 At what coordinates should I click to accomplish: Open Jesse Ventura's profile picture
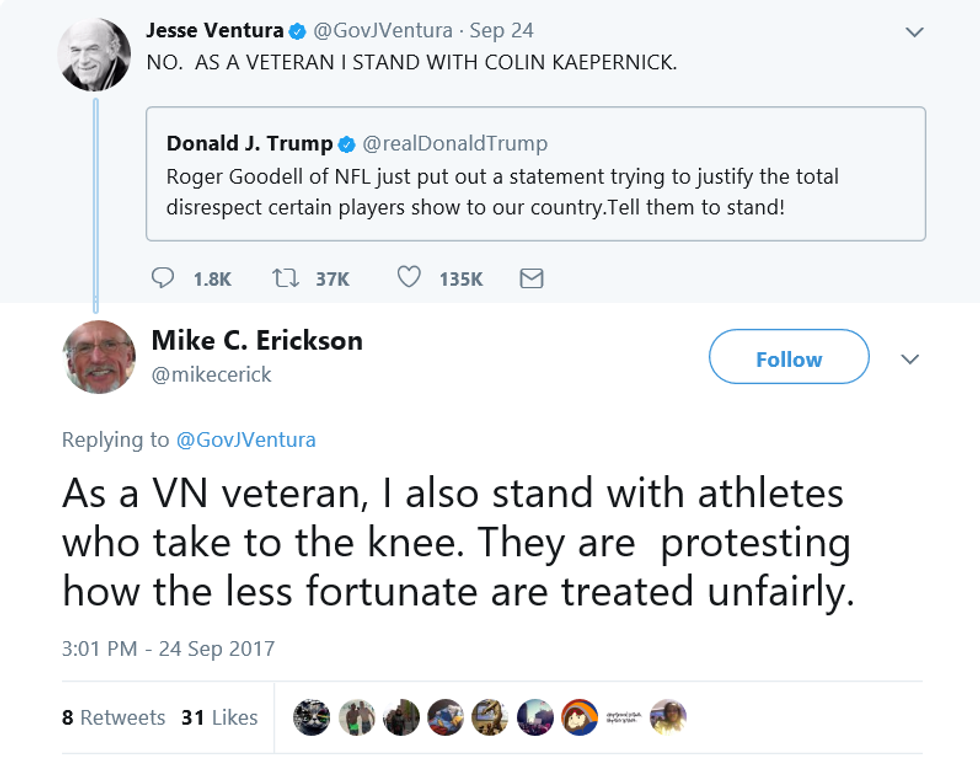click(95, 54)
